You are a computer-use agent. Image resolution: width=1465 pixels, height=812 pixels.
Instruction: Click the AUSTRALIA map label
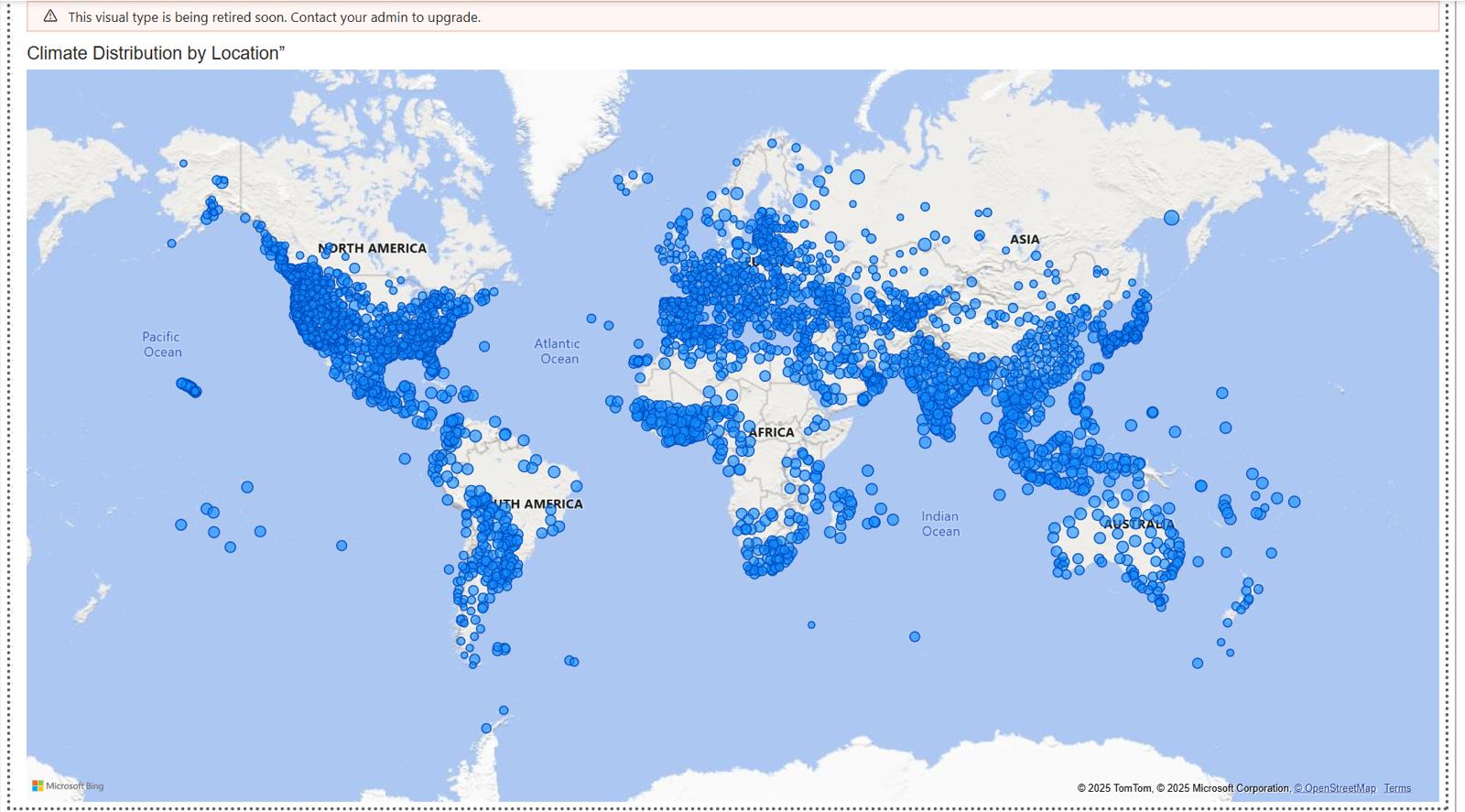1138,525
